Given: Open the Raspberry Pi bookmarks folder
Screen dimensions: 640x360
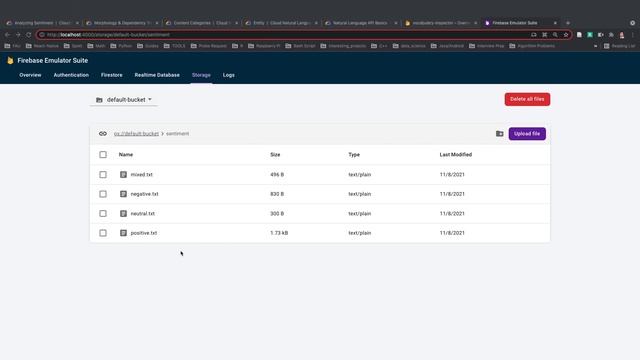Looking at the screenshot, I should [264, 46].
